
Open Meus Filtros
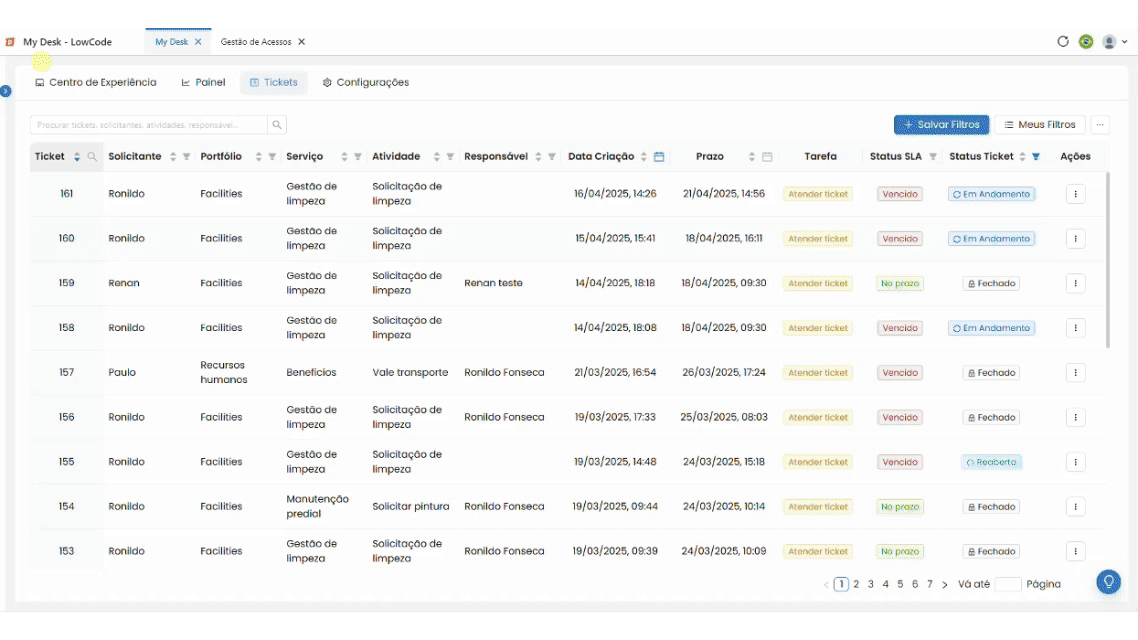point(1039,125)
